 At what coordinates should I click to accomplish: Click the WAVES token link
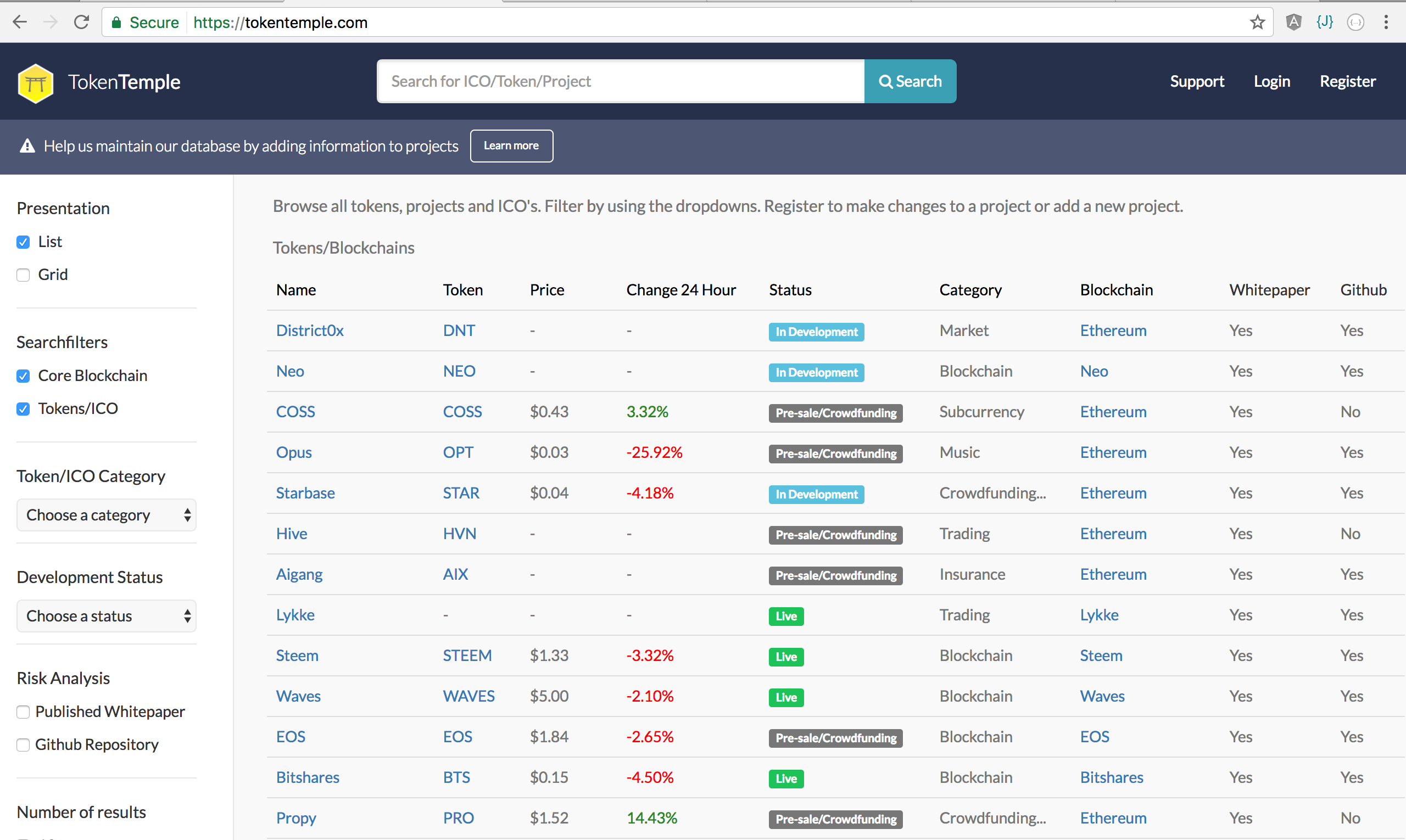click(x=469, y=696)
